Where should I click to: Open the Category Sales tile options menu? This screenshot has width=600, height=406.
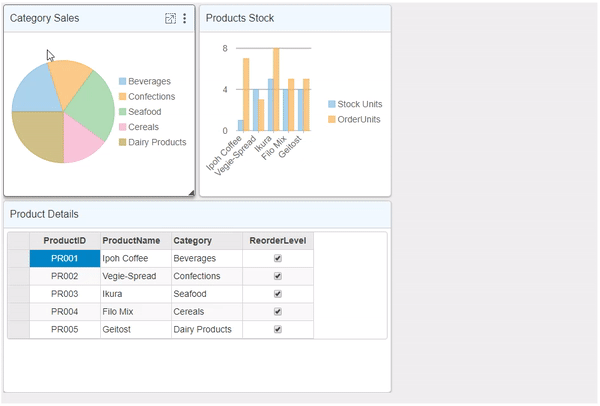tap(184, 19)
